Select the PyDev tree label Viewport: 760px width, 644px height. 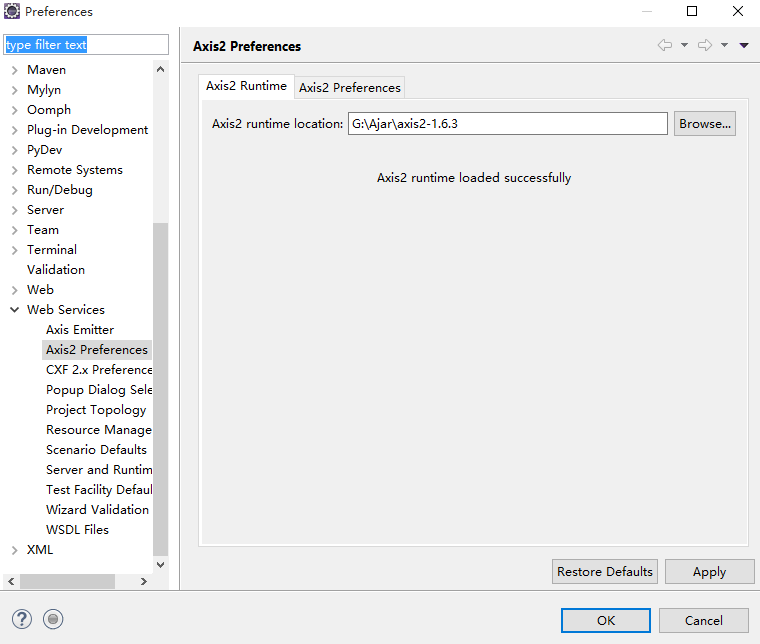coord(45,150)
